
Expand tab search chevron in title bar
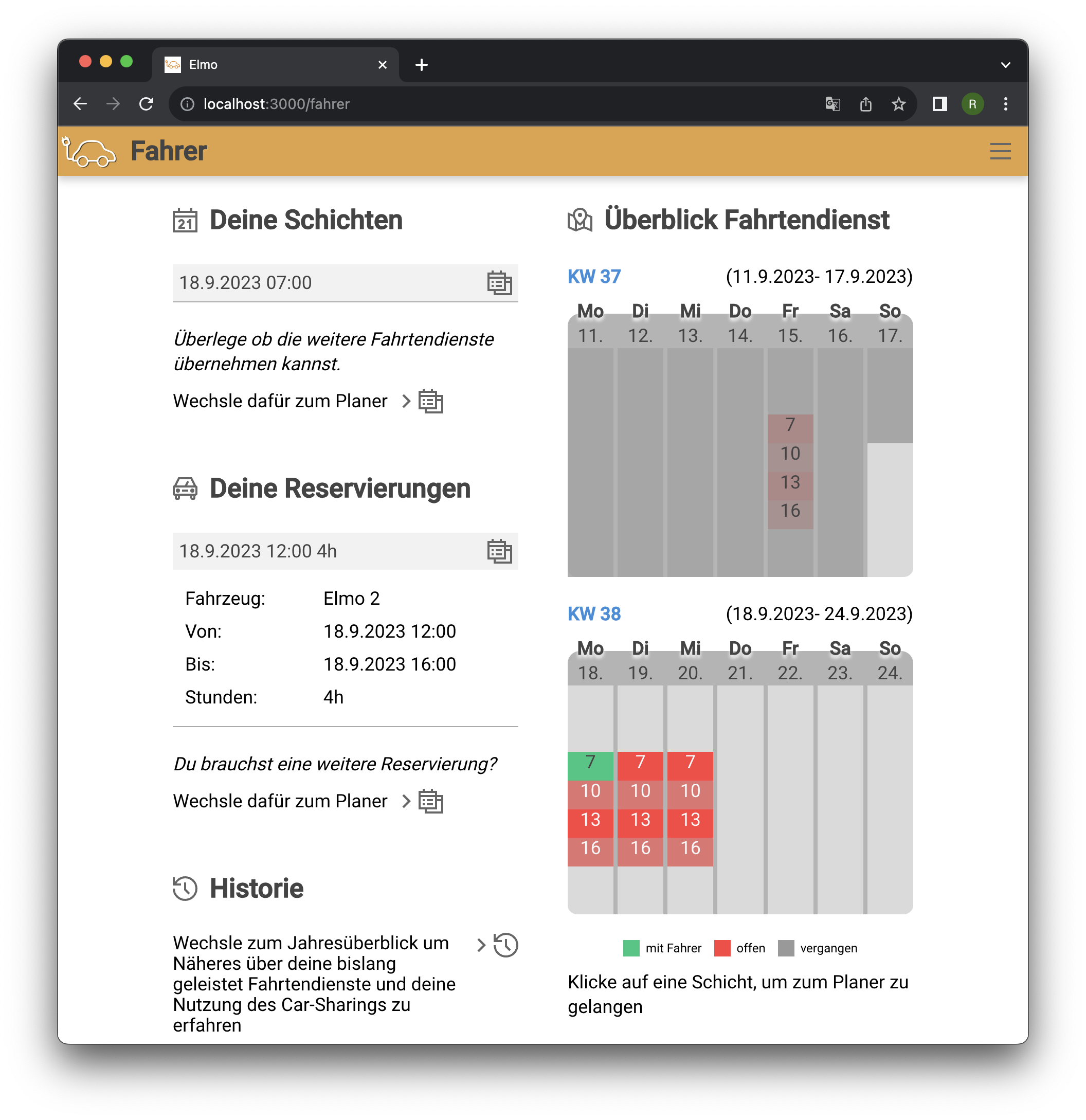click(x=1005, y=65)
